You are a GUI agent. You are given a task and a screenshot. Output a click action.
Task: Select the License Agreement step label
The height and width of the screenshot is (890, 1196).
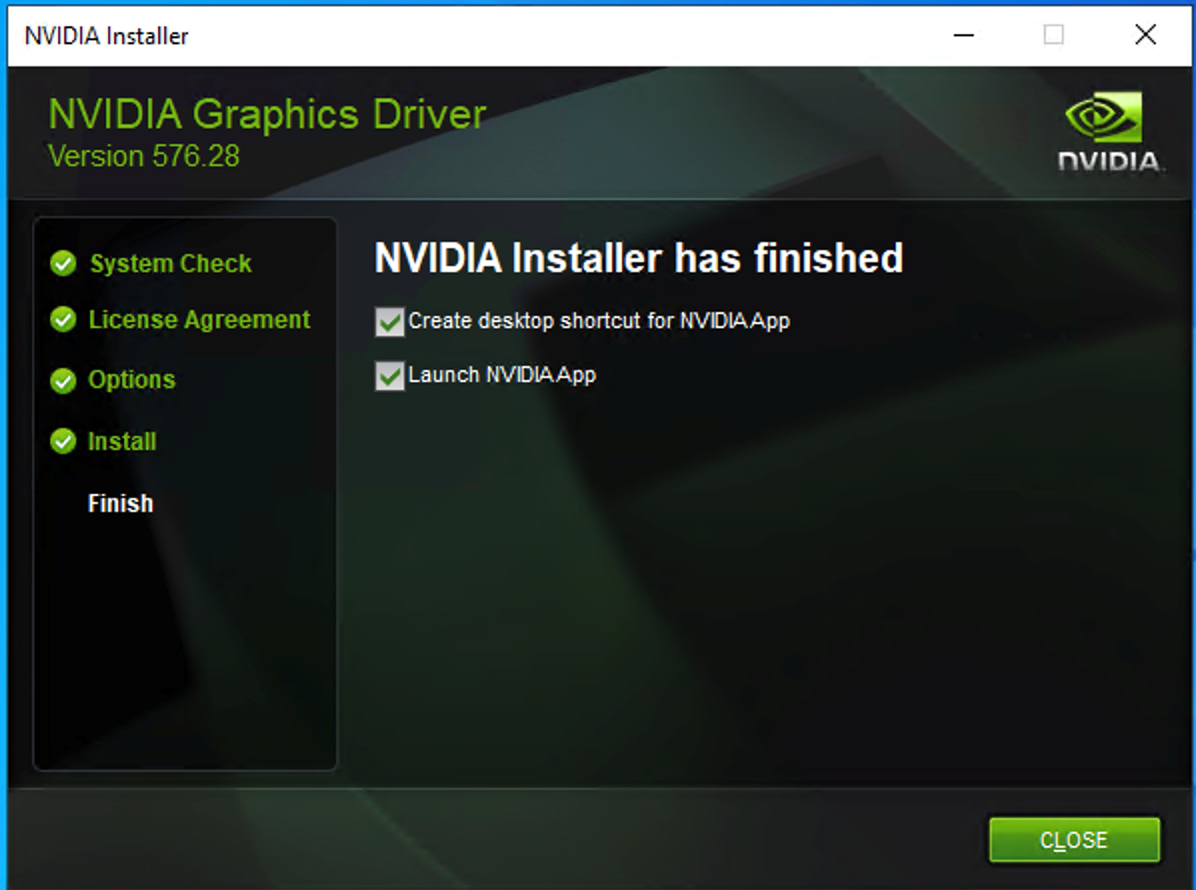pyautogui.click(x=199, y=320)
